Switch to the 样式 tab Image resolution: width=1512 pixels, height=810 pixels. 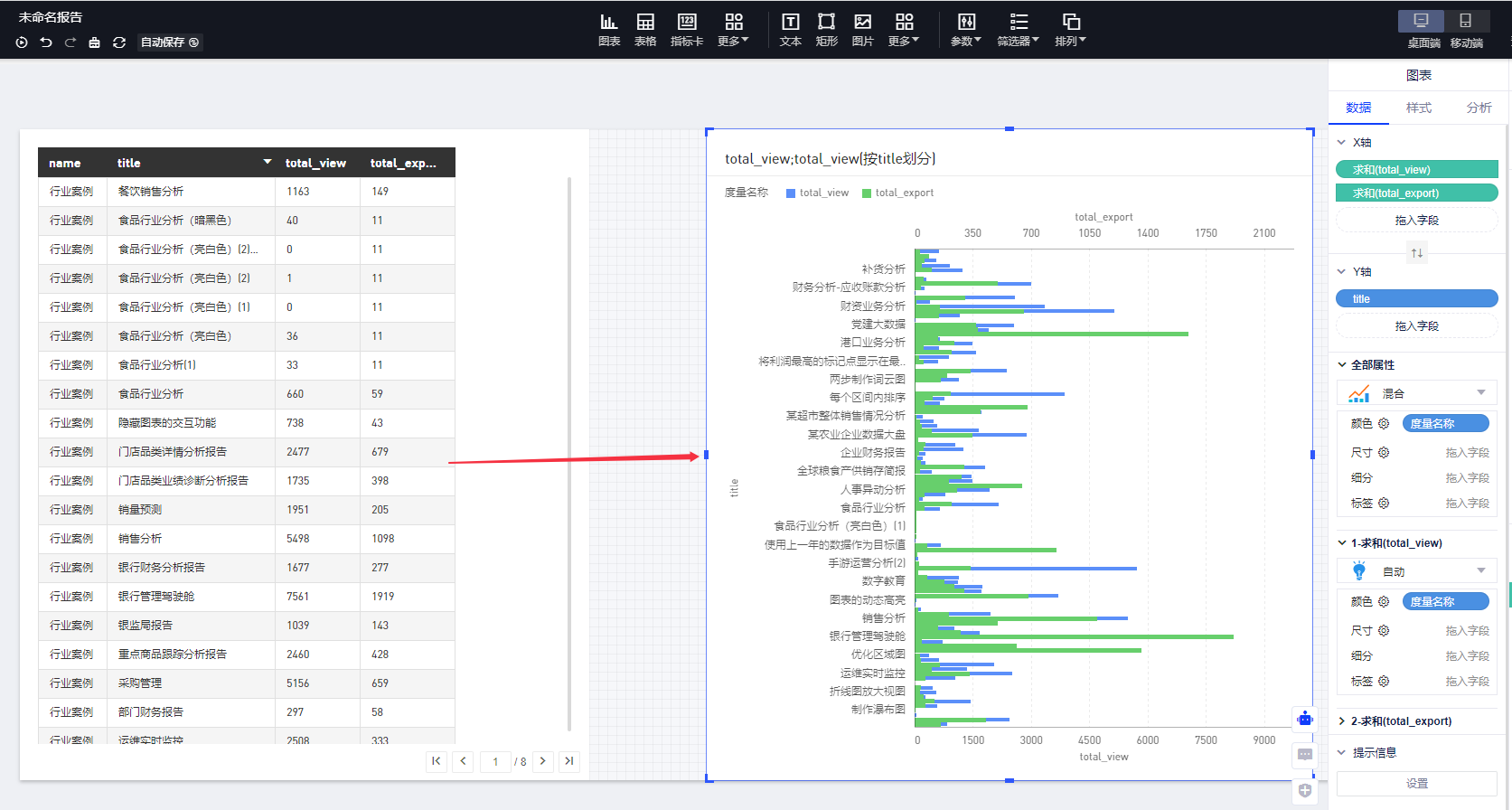(1418, 108)
